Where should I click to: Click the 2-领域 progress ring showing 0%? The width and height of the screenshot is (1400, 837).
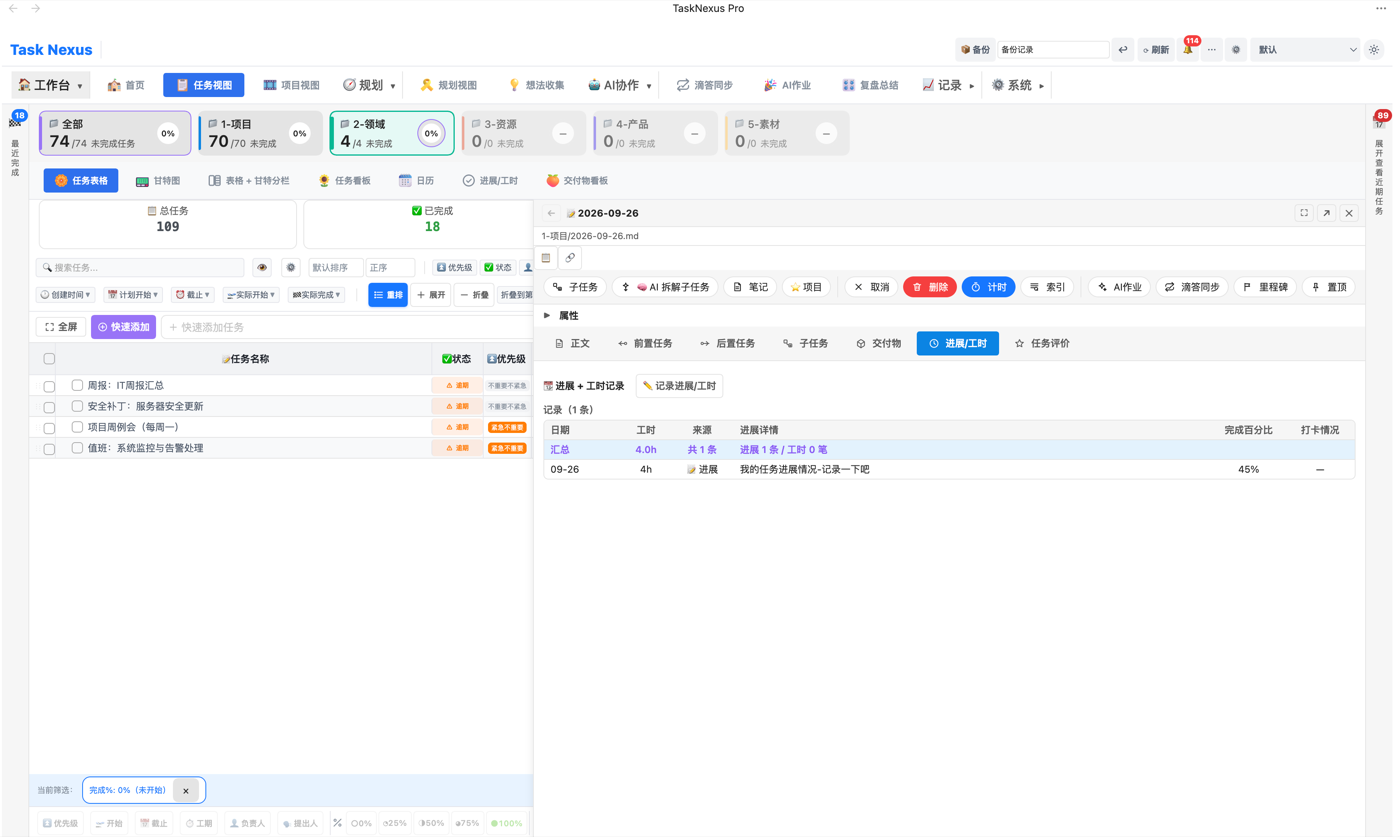tap(431, 133)
